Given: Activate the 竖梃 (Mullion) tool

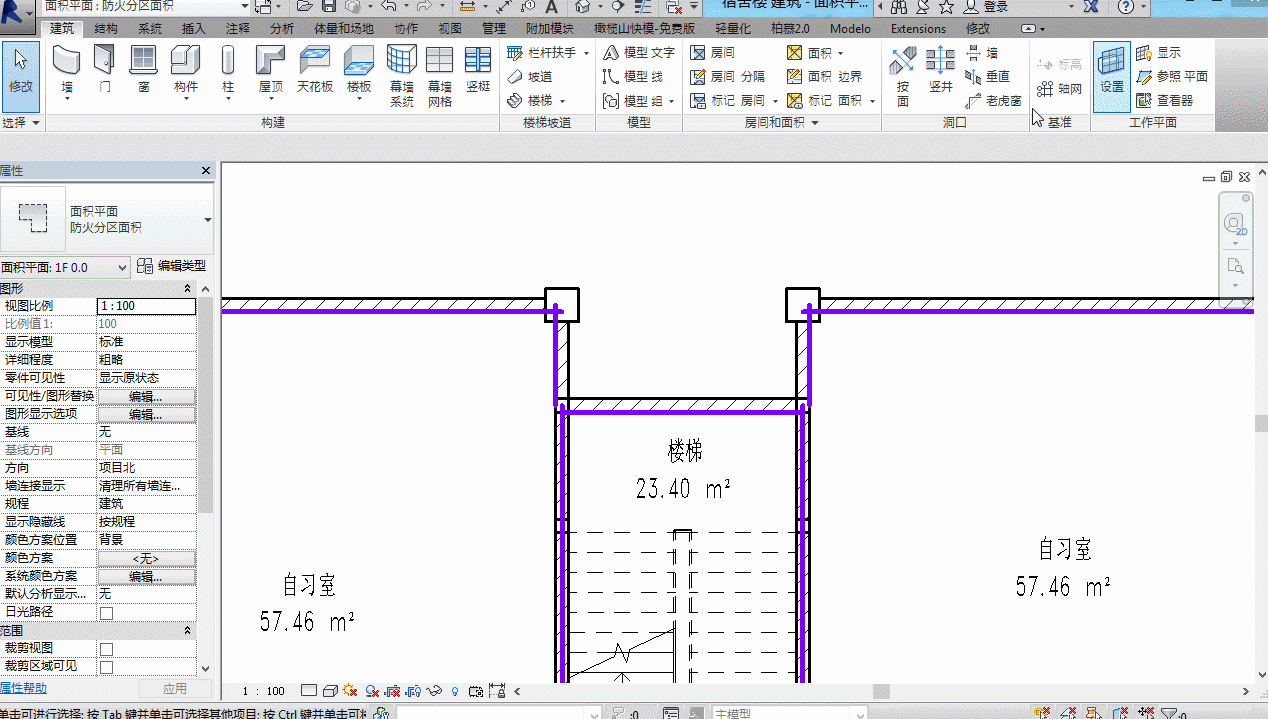Looking at the screenshot, I should click(x=478, y=70).
